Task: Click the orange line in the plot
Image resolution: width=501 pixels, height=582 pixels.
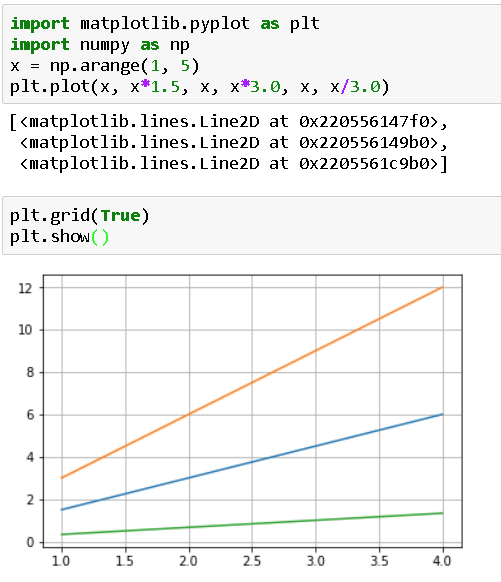Action: tap(252, 382)
